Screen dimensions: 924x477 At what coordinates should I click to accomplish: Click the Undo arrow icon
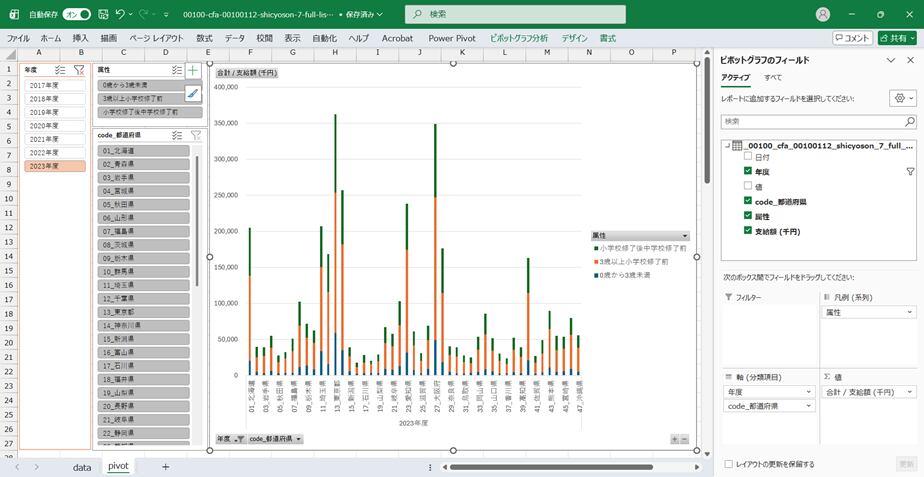[120, 15]
